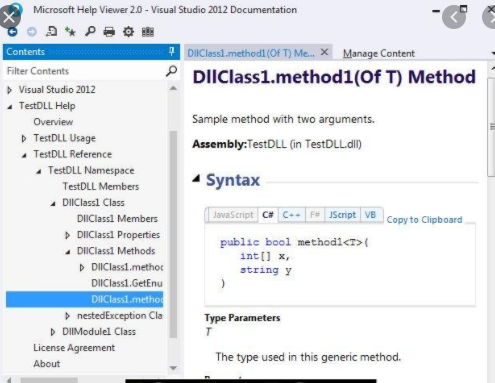Select the JavaScript code tab

coord(233,215)
